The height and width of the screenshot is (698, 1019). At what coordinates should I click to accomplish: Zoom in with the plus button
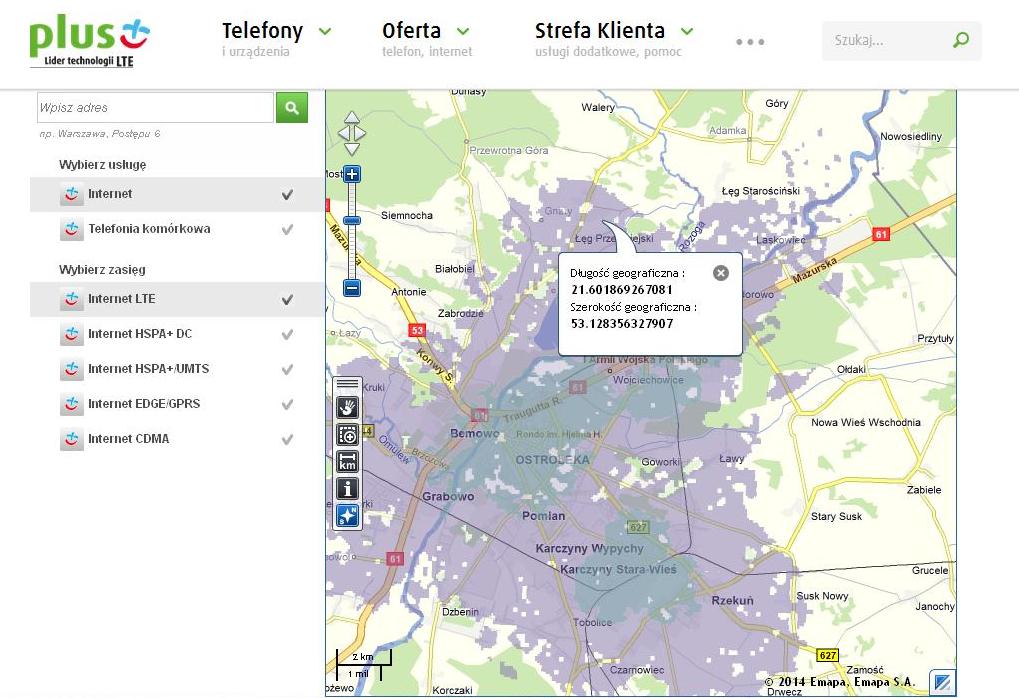352,174
